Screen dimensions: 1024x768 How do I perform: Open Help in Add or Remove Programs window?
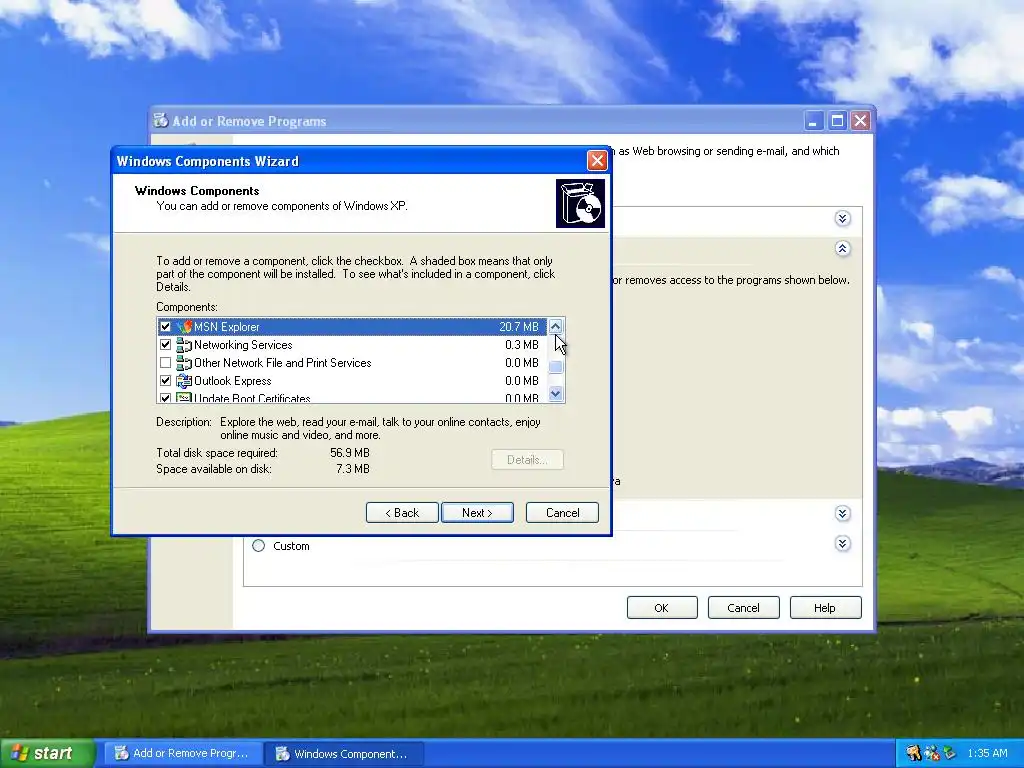[825, 608]
